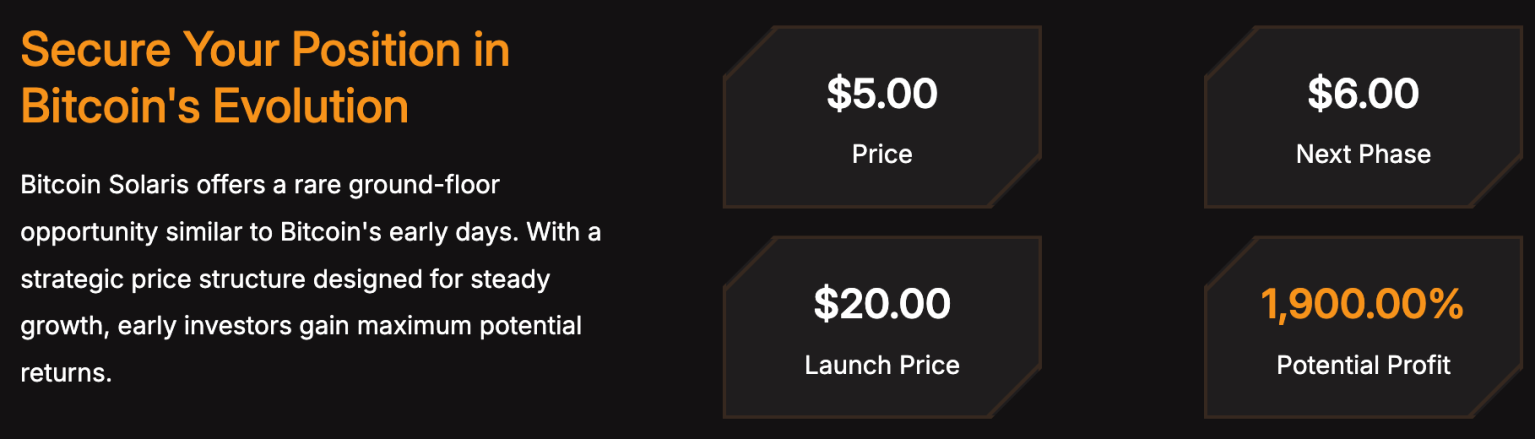Select the "Launch Price" label

882,365
